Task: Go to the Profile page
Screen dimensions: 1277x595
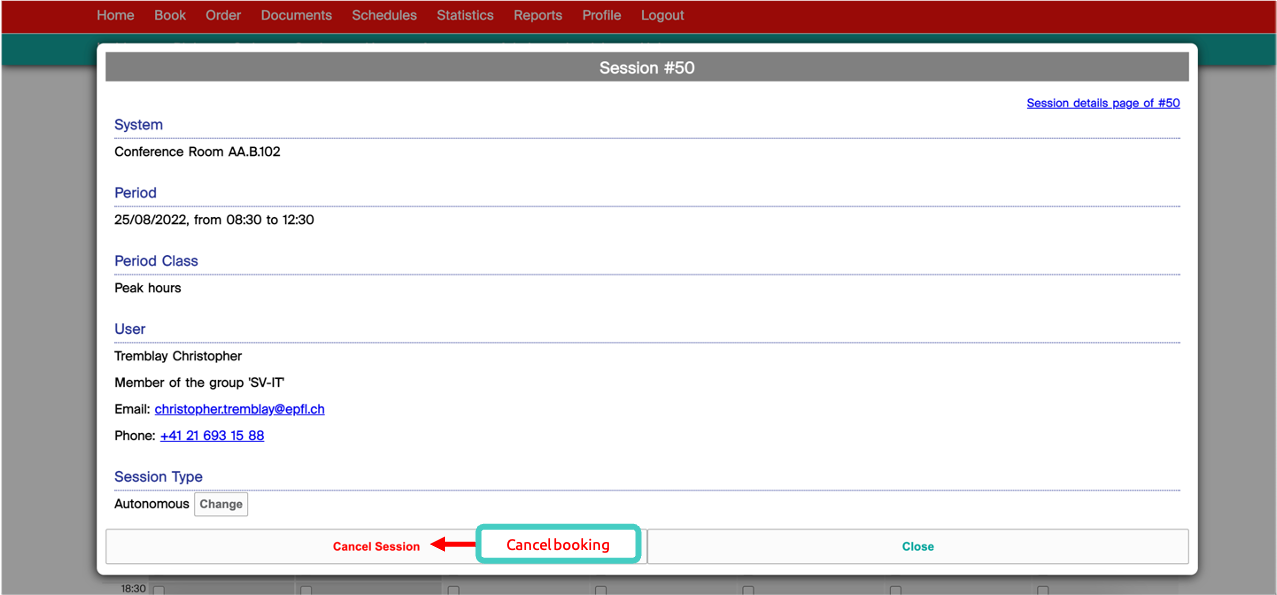Action: [601, 15]
